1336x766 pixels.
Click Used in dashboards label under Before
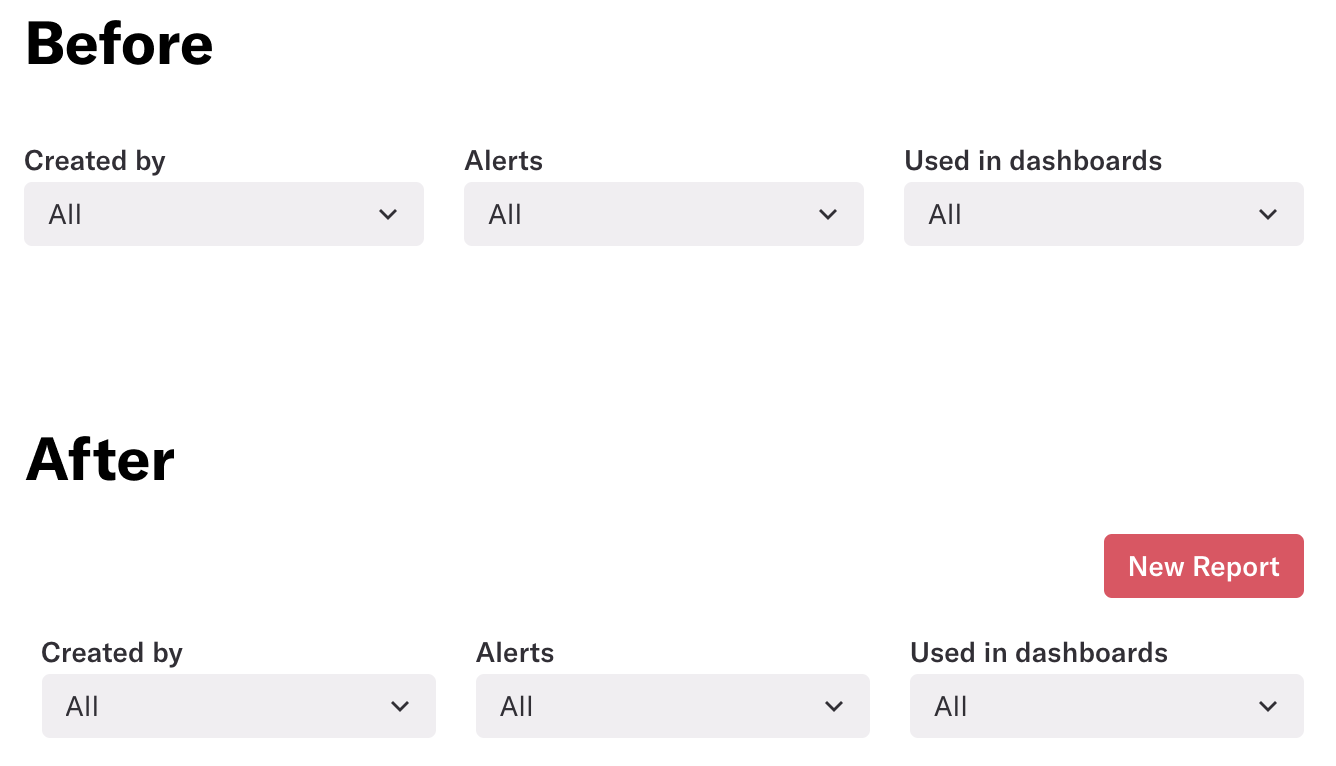point(1033,161)
